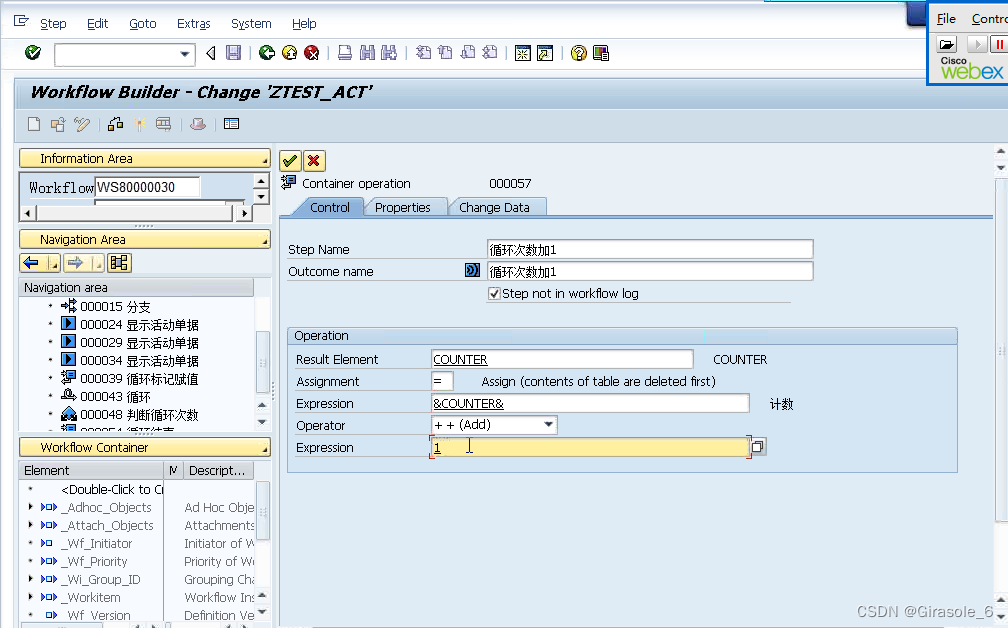Click the green Enter checkmark in toolbar
The height and width of the screenshot is (628, 1008).
click(33, 53)
